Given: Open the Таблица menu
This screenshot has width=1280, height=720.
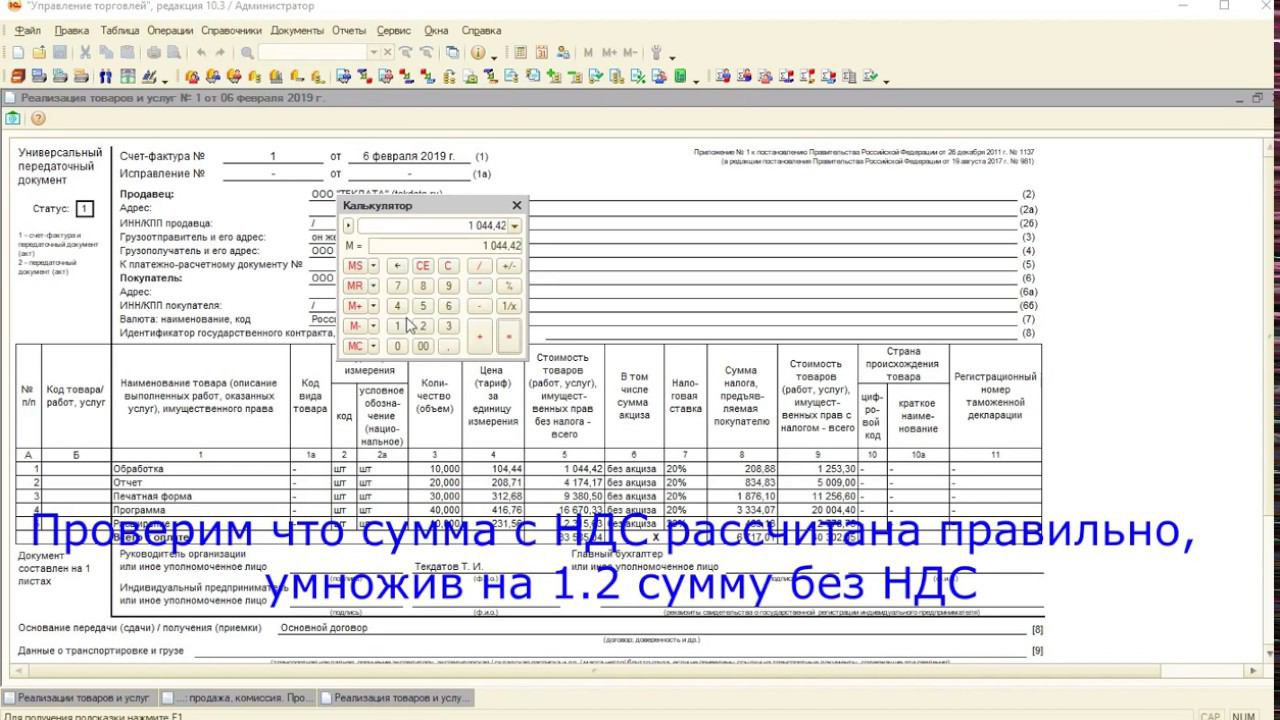Looking at the screenshot, I should [x=120, y=31].
